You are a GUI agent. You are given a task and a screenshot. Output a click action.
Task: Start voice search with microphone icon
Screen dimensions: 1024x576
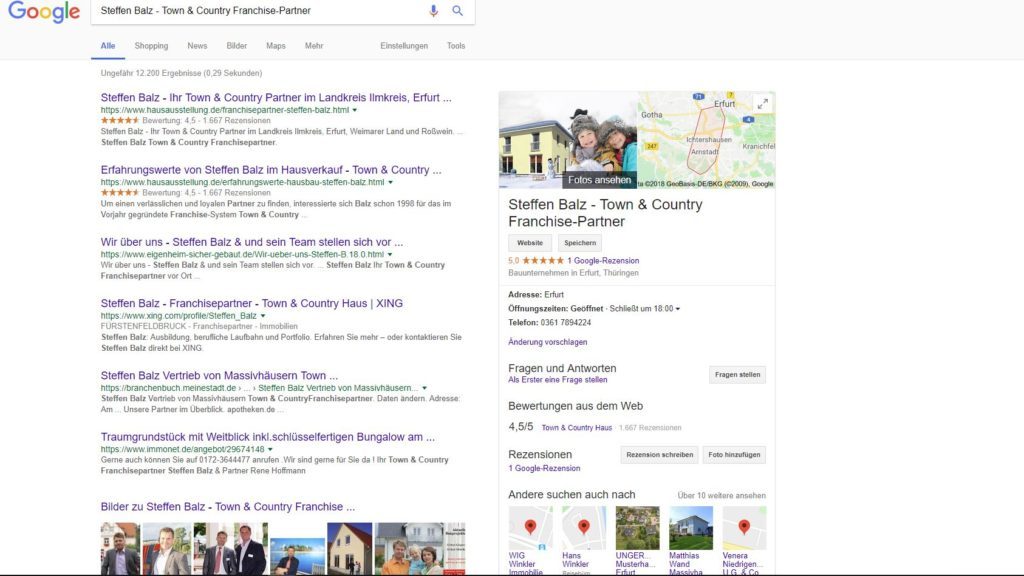(433, 11)
